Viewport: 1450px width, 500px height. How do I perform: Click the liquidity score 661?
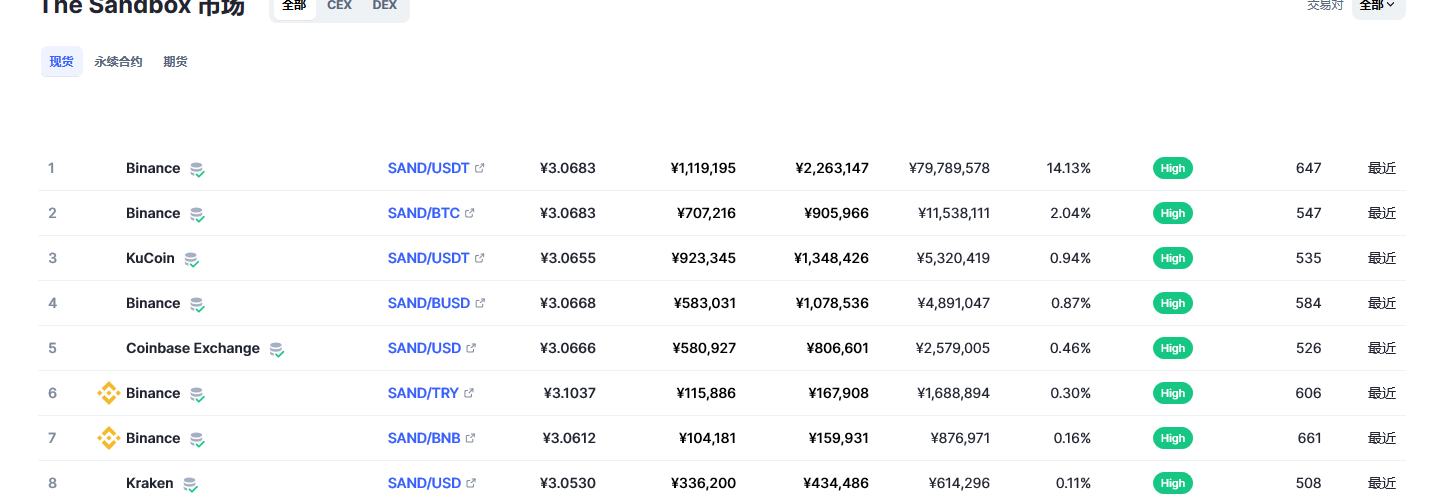[x=1309, y=438]
